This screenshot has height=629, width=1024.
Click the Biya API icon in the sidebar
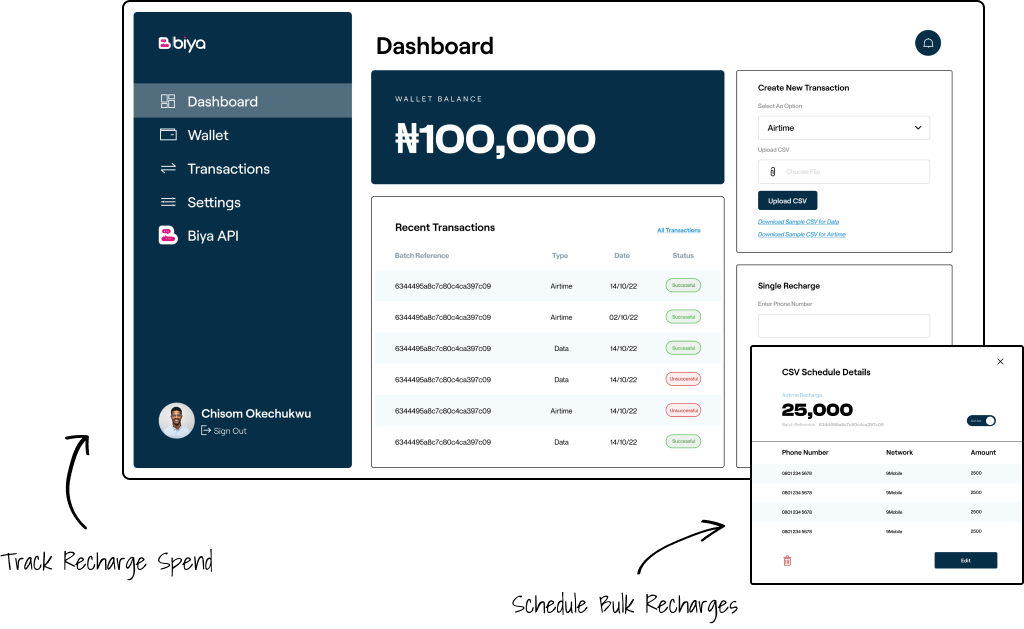click(168, 236)
